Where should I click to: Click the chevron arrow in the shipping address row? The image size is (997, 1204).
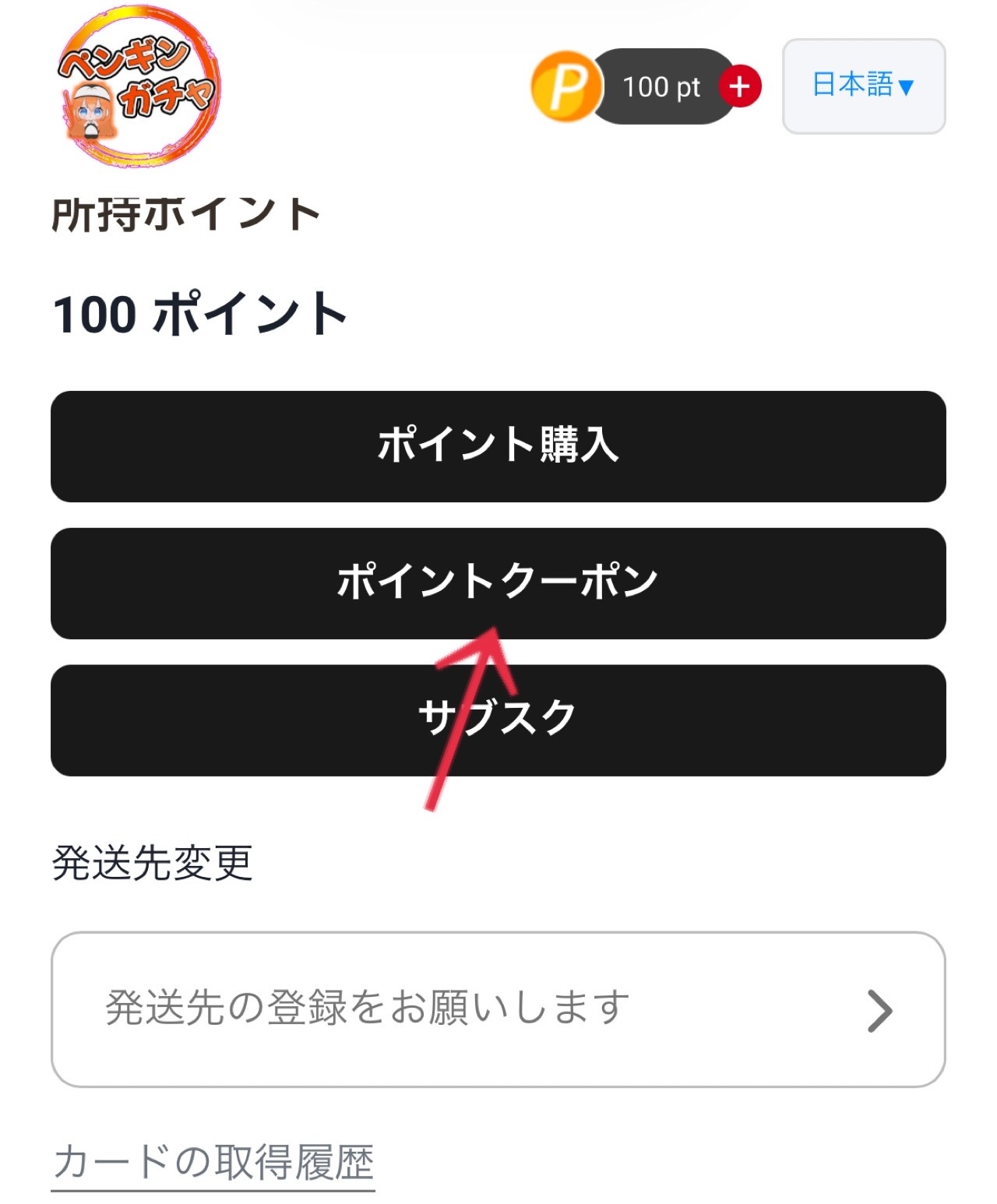[x=879, y=1011]
